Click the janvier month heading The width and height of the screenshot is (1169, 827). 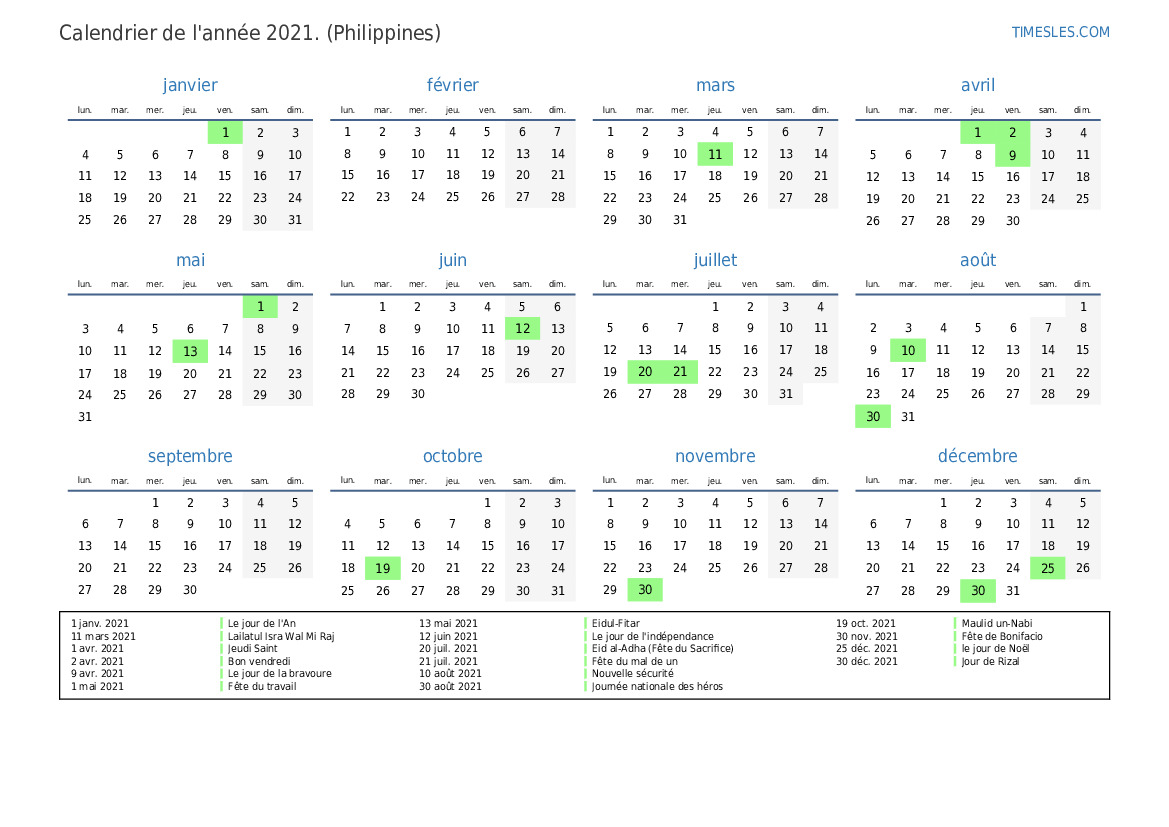click(x=190, y=86)
